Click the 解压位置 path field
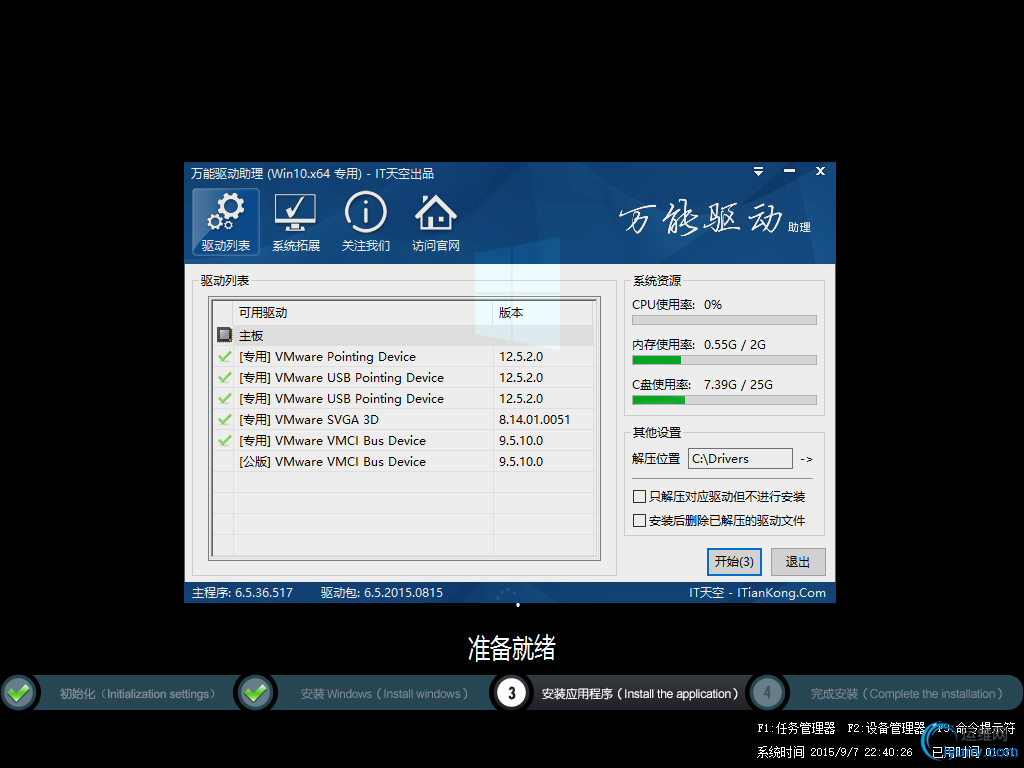This screenshot has height=768, width=1024. [741, 458]
